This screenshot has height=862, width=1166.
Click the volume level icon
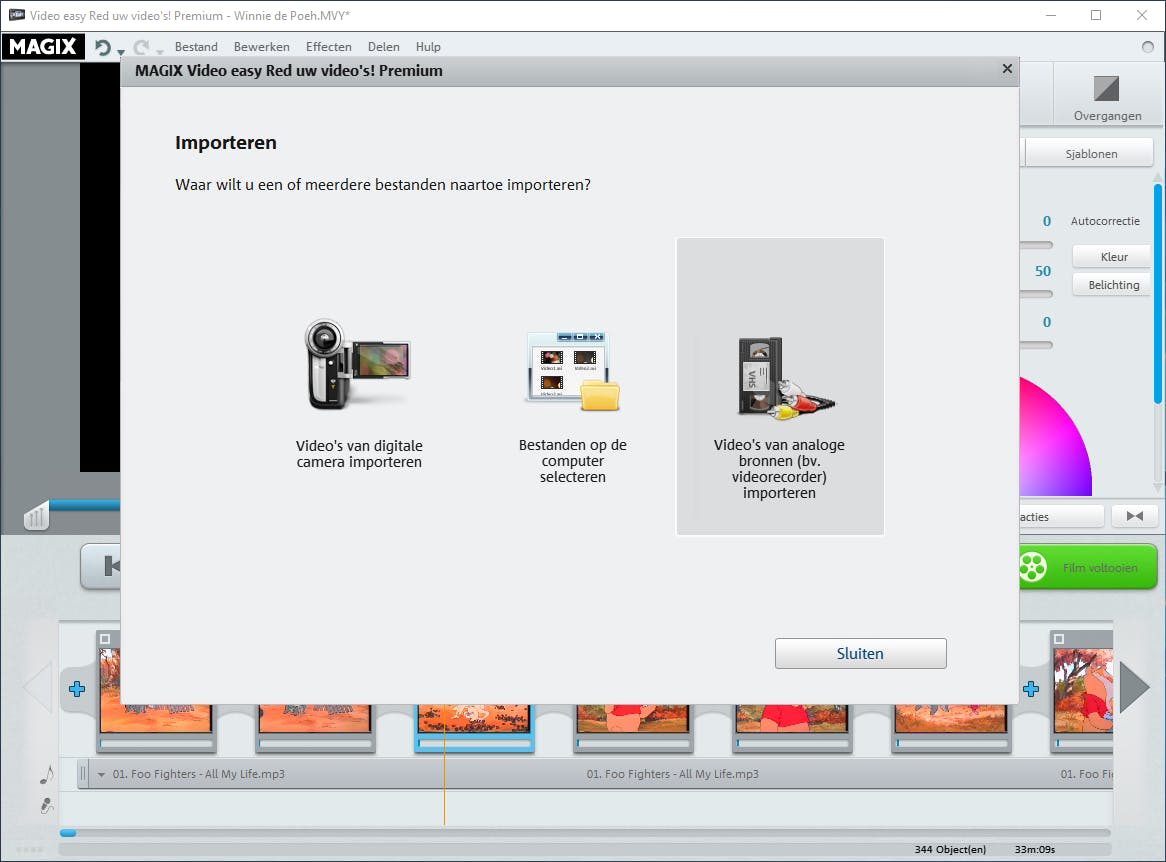tap(36, 515)
